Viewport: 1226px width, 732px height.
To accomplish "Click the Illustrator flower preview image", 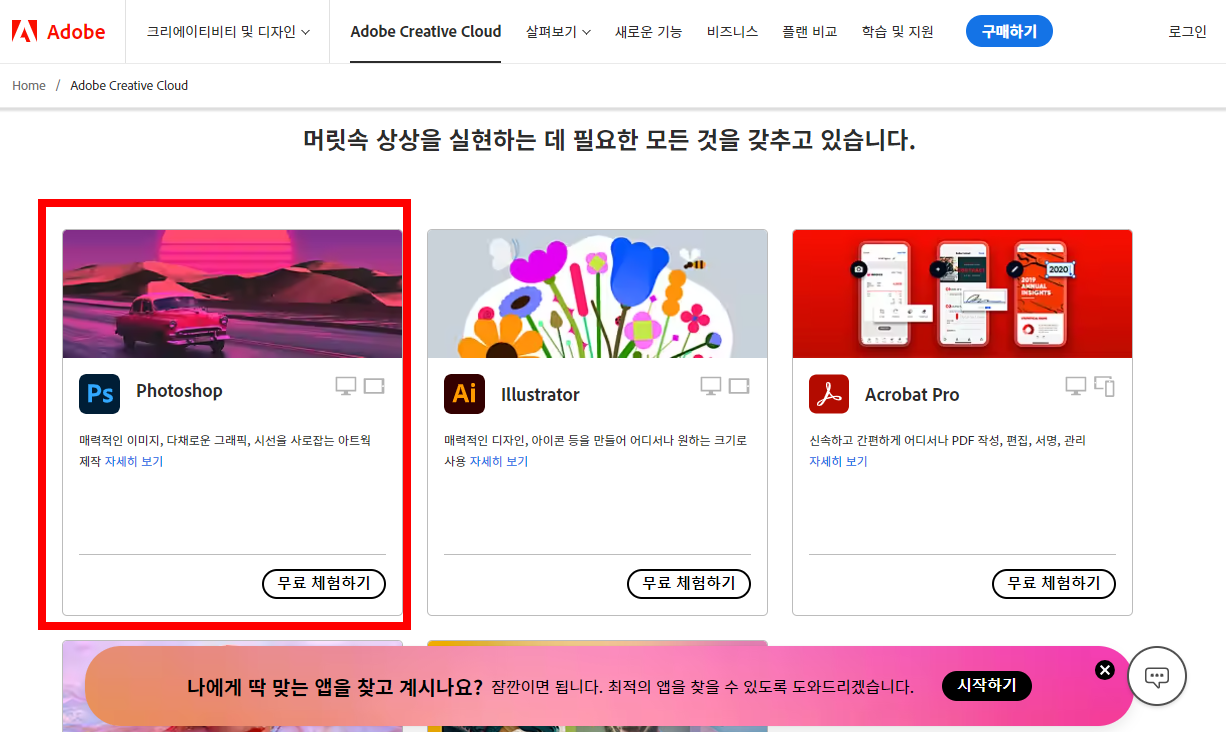I will [x=597, y=293].
